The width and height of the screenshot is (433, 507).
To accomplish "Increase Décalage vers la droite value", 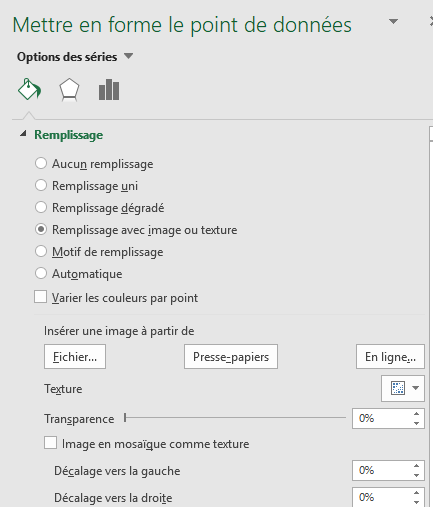I will [416, 493].
